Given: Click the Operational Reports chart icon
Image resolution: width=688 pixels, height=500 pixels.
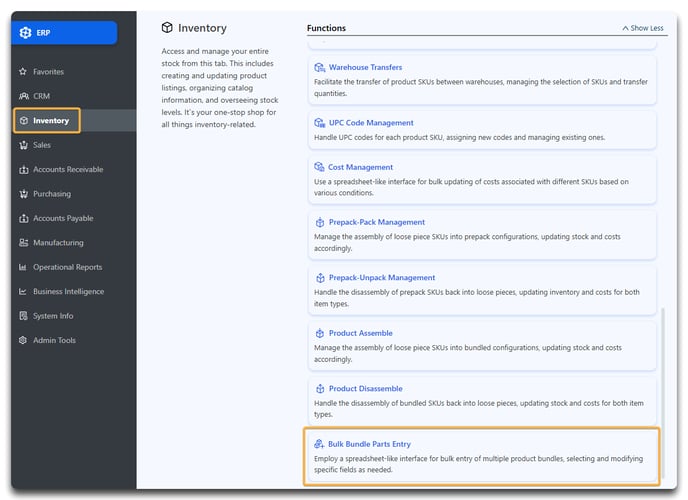Looking at the screenshot, I should 23,267.
